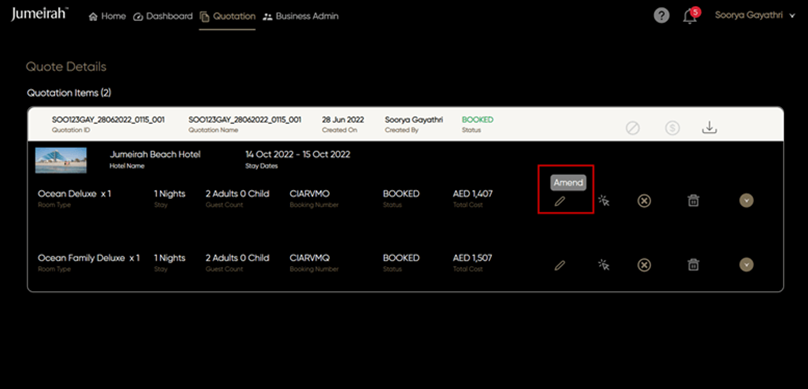Click the Jumeirah Beach Hotel name
This screenshot has height=389, width=808.
155,155
